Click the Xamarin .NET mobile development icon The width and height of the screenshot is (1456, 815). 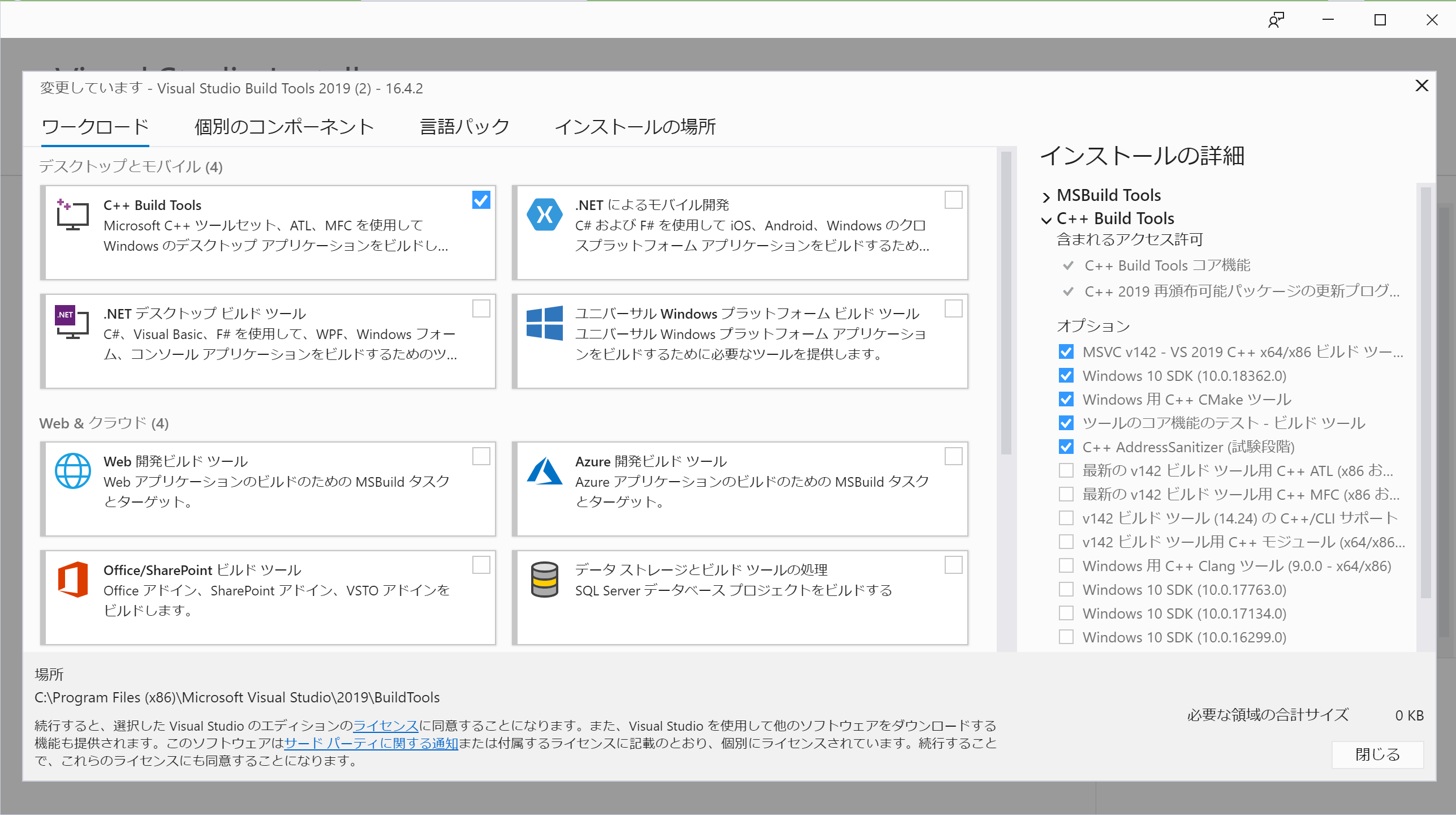coord(544,215)
